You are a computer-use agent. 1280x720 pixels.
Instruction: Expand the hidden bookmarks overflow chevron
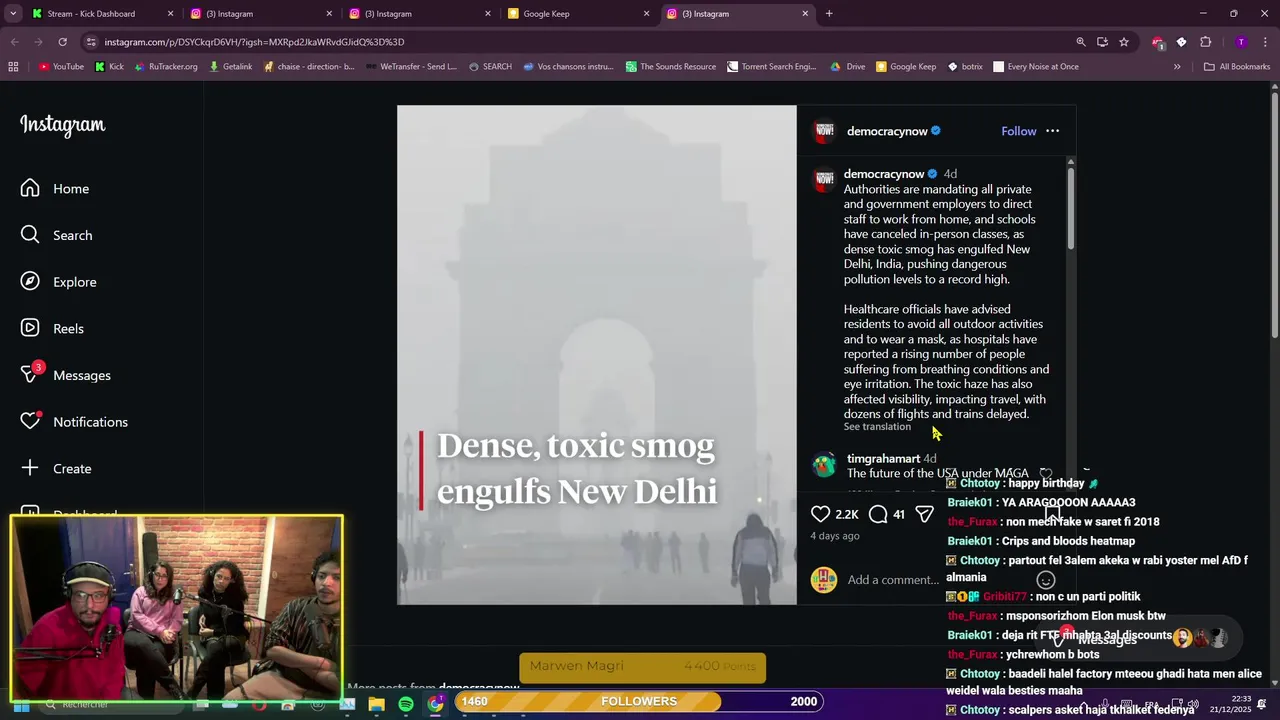click(1177, 67)
